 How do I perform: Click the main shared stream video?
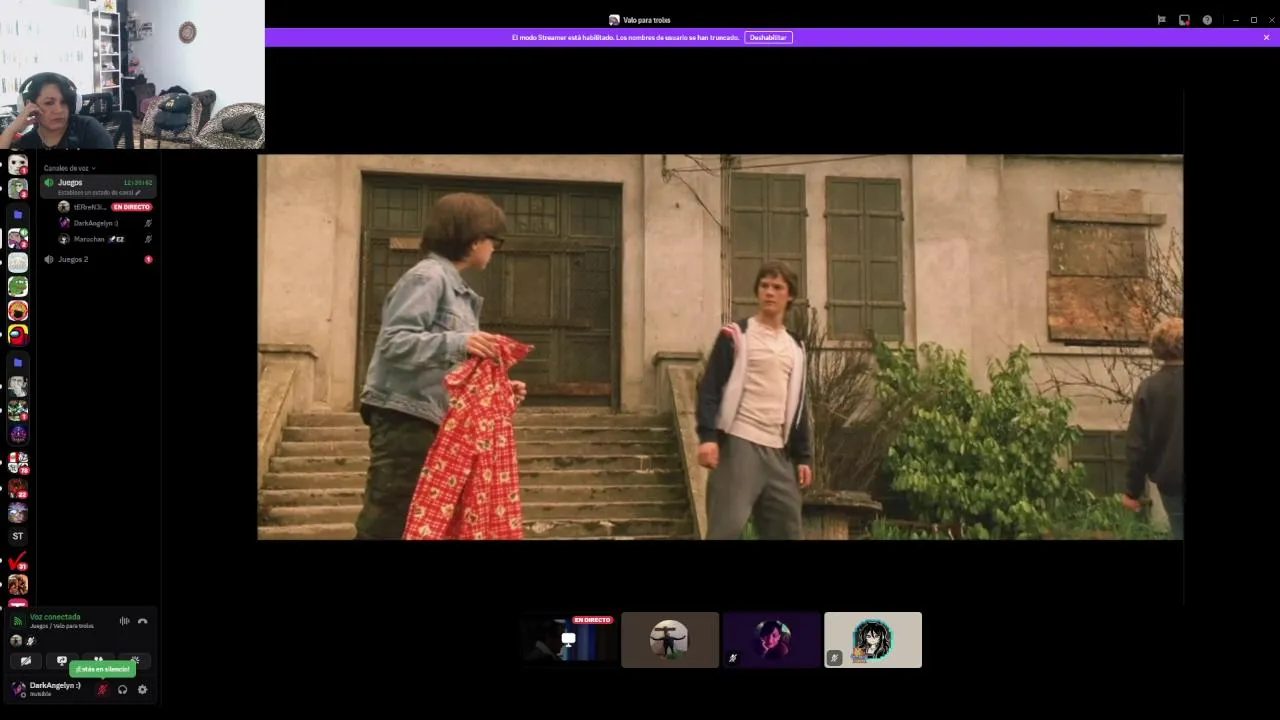(x=720, y=347)
